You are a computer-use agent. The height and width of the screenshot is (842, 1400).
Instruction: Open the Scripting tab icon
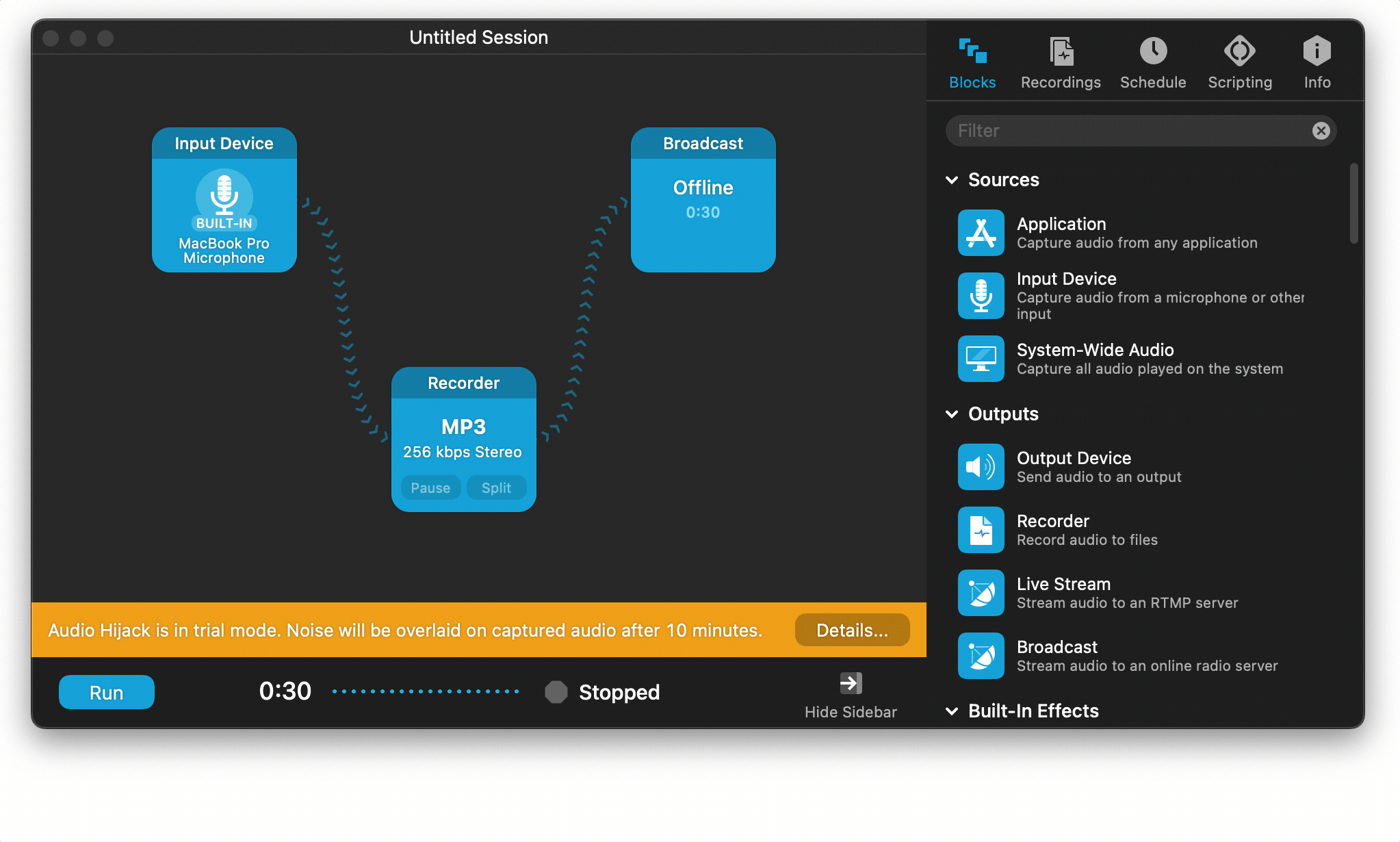pyautogui.click(x=1240, y=51)
